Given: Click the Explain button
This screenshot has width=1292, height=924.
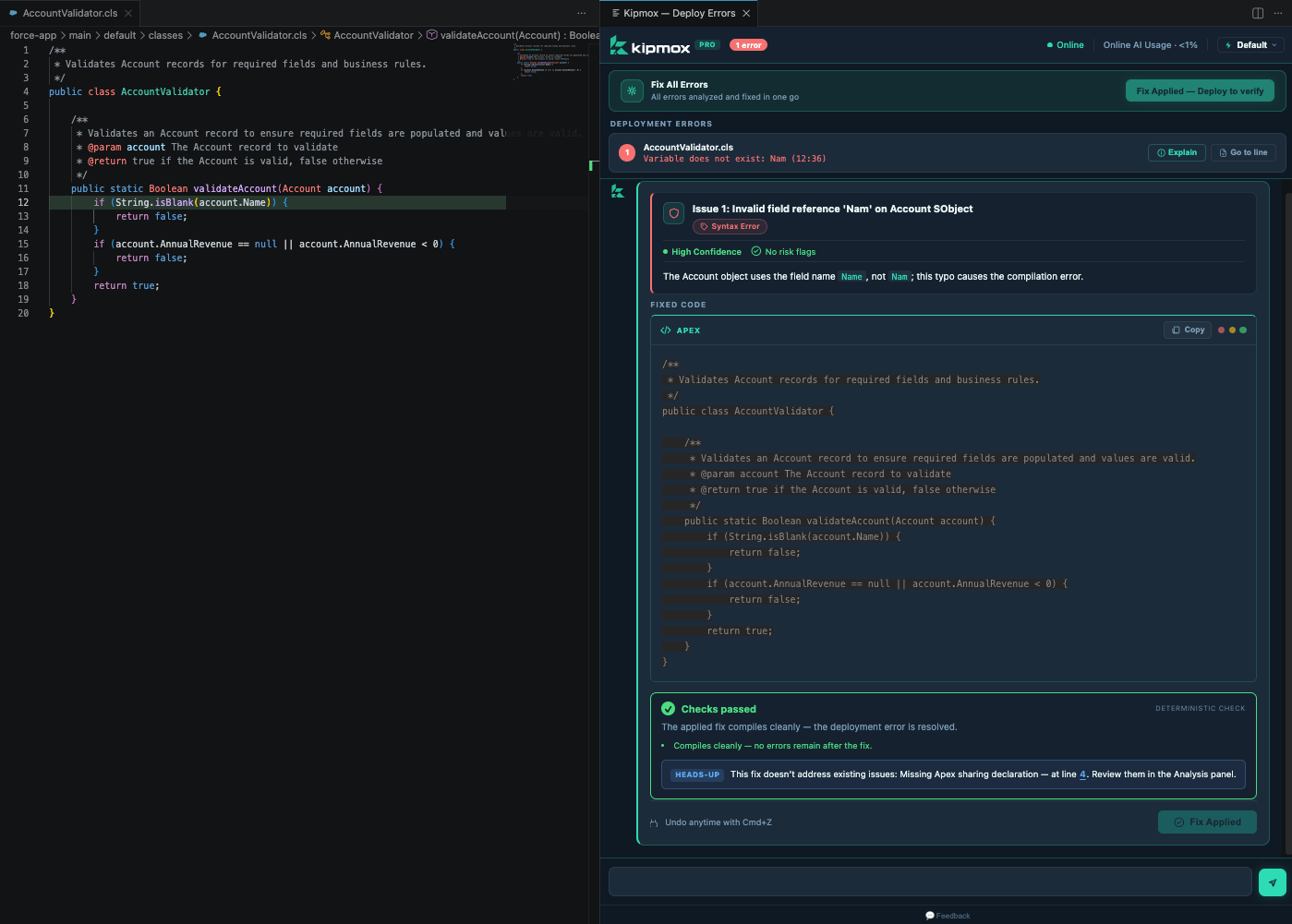Looking at the screenshot, I should click(1177, 152).
